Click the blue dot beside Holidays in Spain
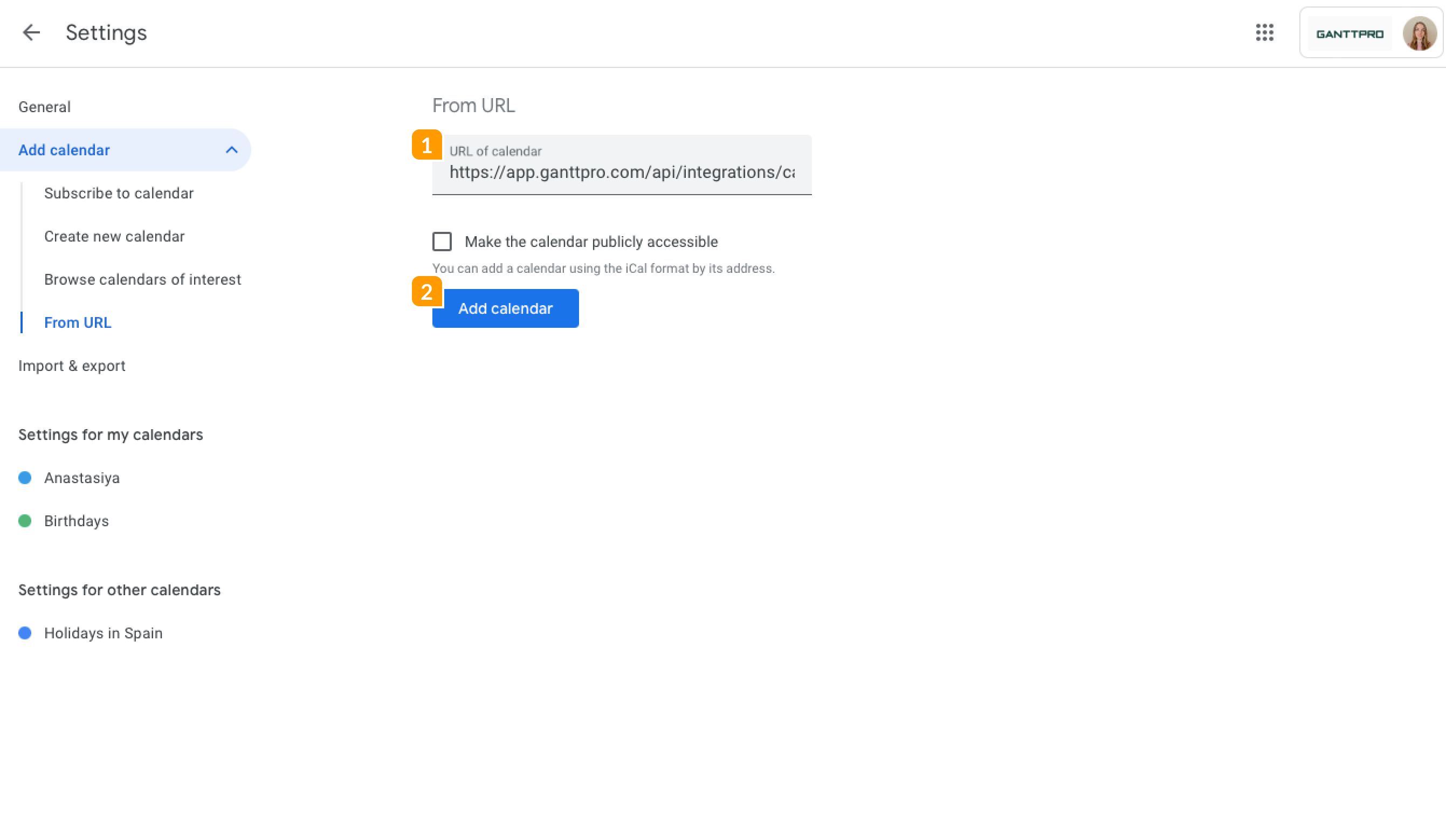The width and height of the screenshot is (1446, 840). [x=25, y=633]
